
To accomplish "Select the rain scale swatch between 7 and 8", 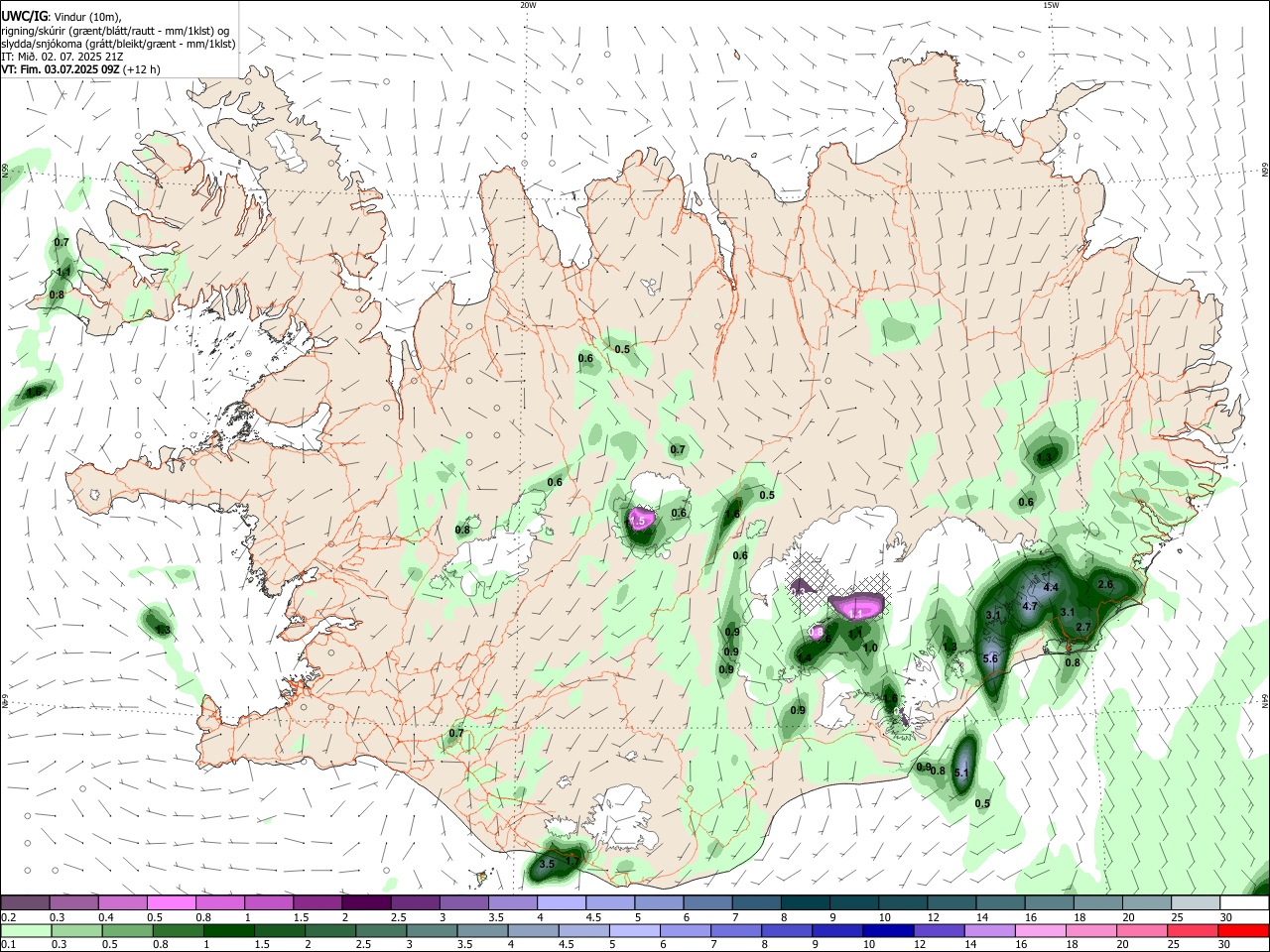I will [x=735, y=930].
